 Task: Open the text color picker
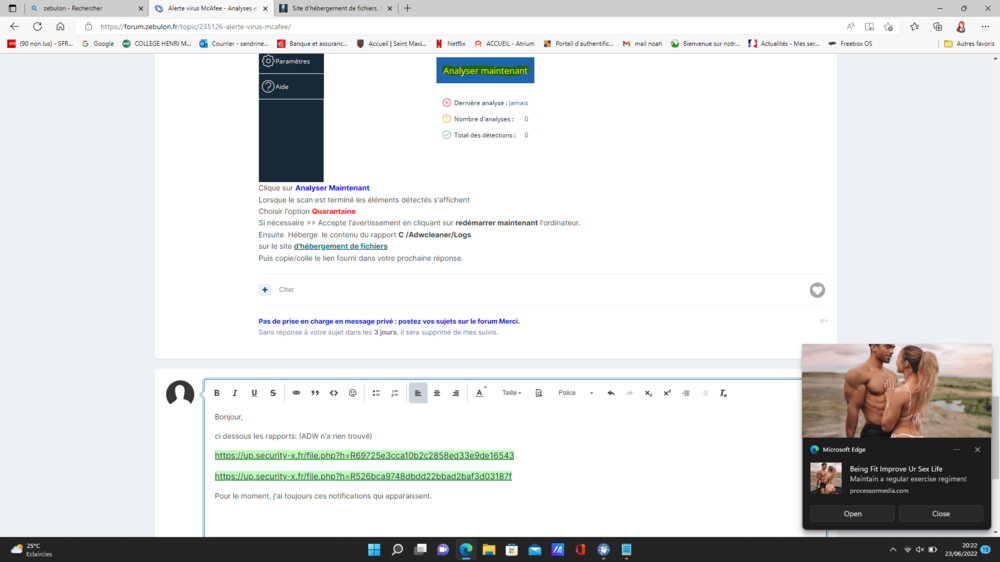click(480, 393)
